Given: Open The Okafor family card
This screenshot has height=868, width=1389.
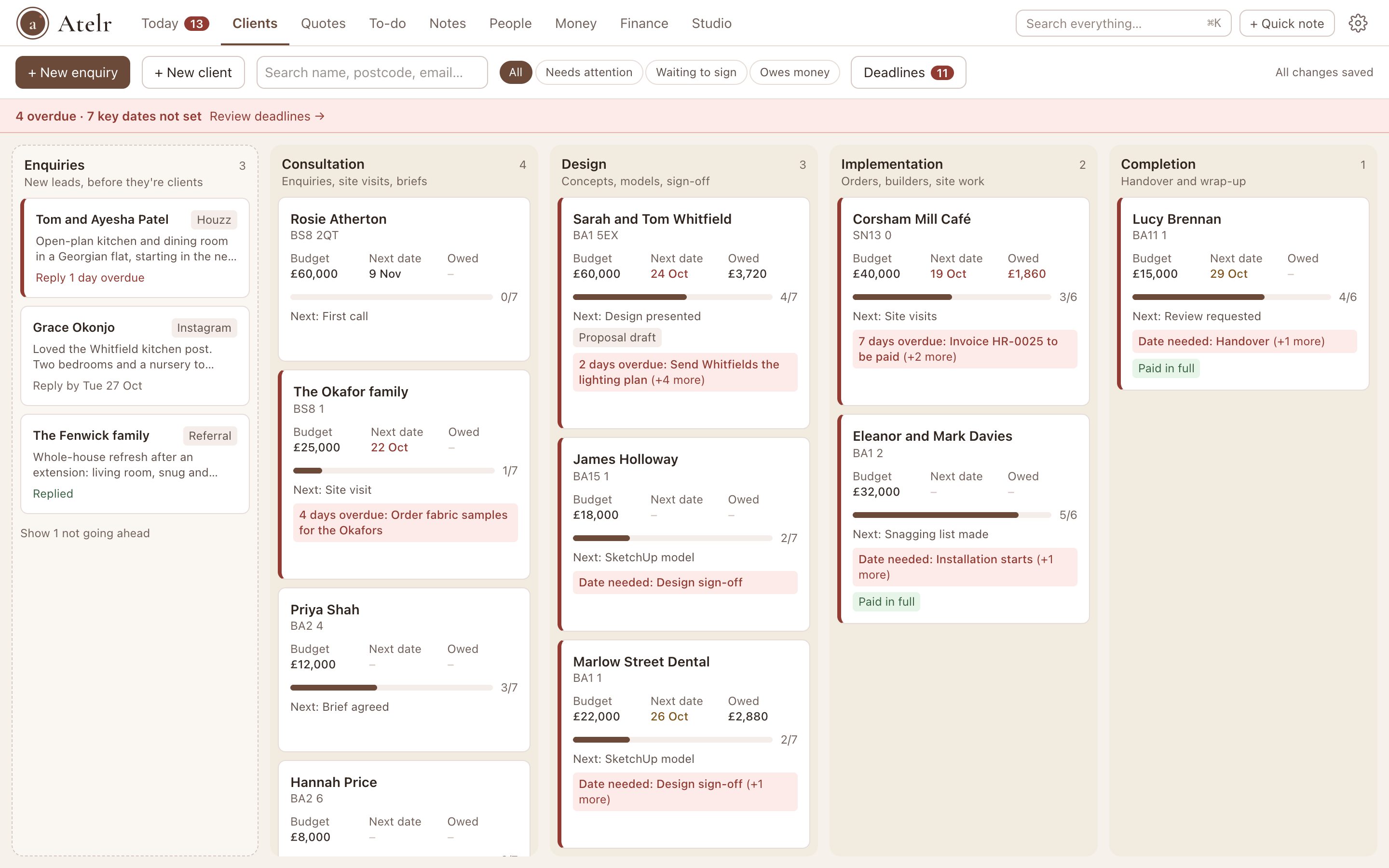Looking at the screenshot, I should pyautogui.click(x=404, y=474).
